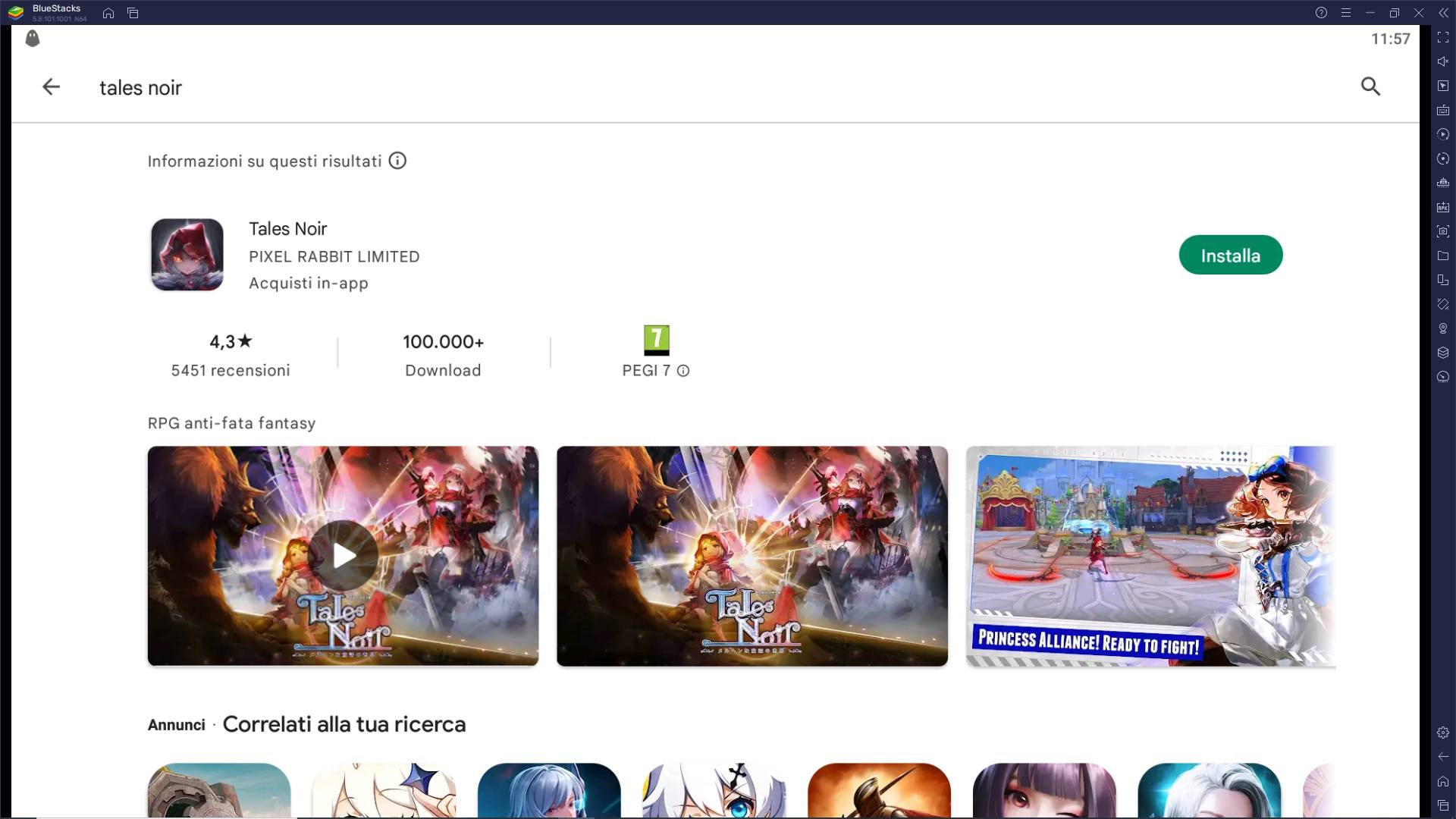Open set location pin icon in sidebar
The height and width of the screenshot is (819, 1456).
1442,328
